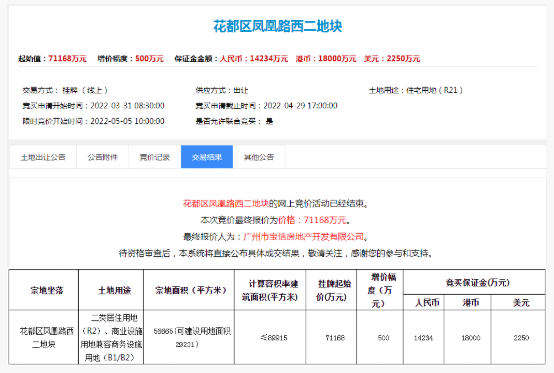Click the 交易方式 挂牌（线上）text
This screenshot has width=554, height=373.
pos(65,90)
